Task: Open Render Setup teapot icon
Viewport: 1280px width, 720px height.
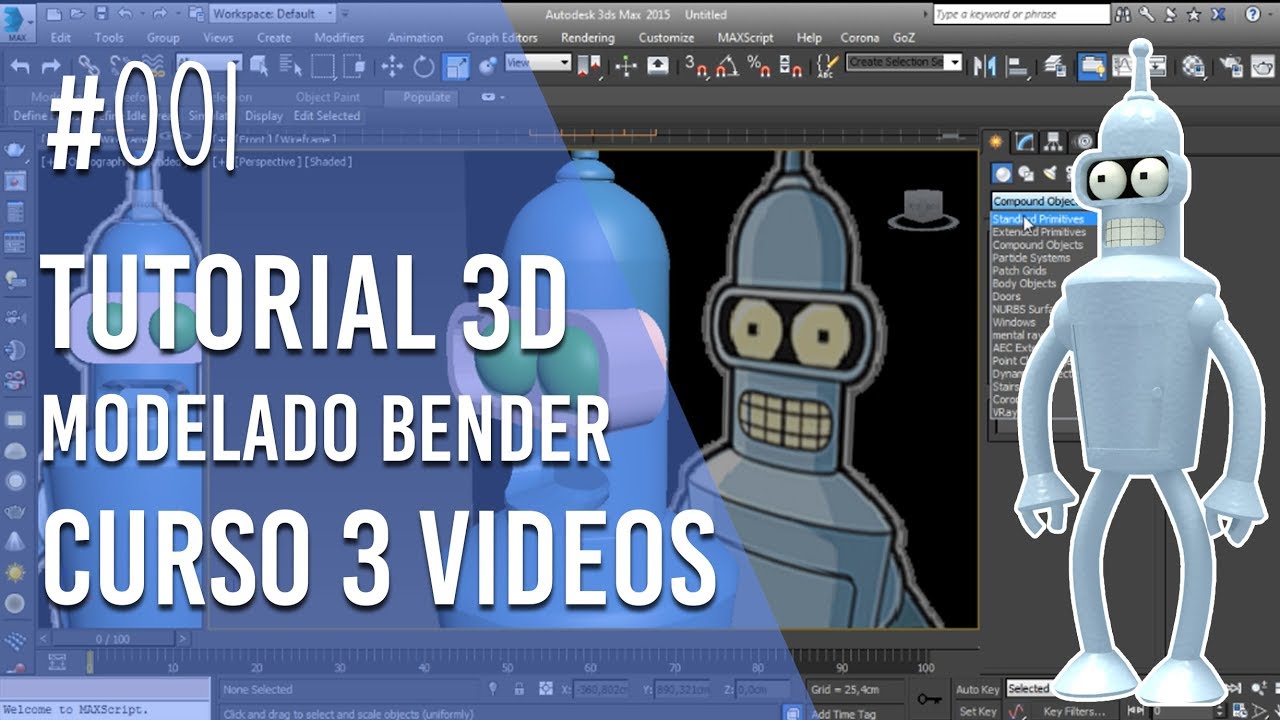Action: click(x=1233, y=66)
